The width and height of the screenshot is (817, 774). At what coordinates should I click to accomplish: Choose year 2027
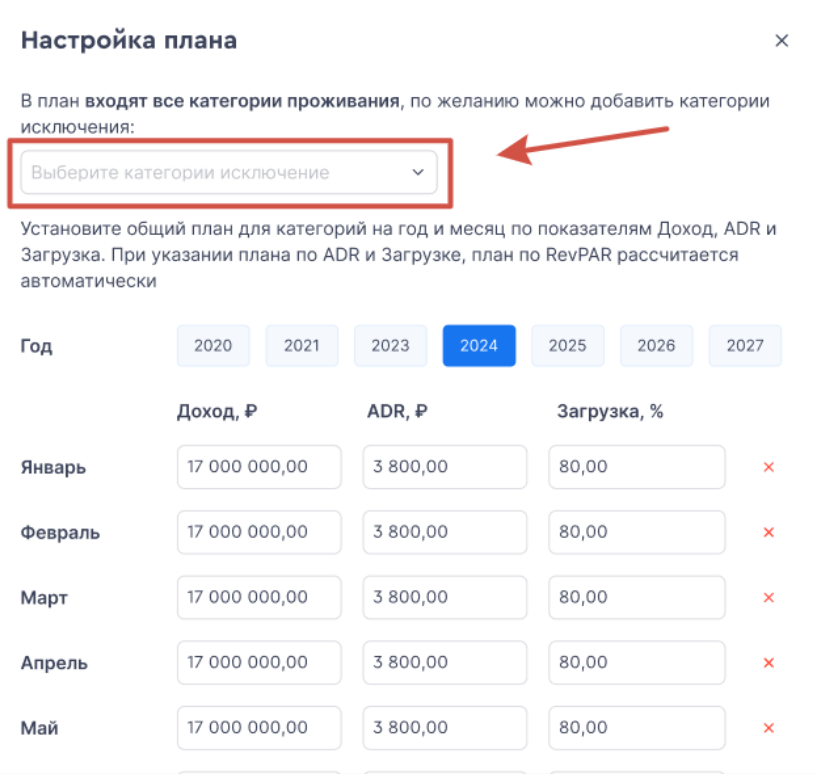(x=745, y=346)
